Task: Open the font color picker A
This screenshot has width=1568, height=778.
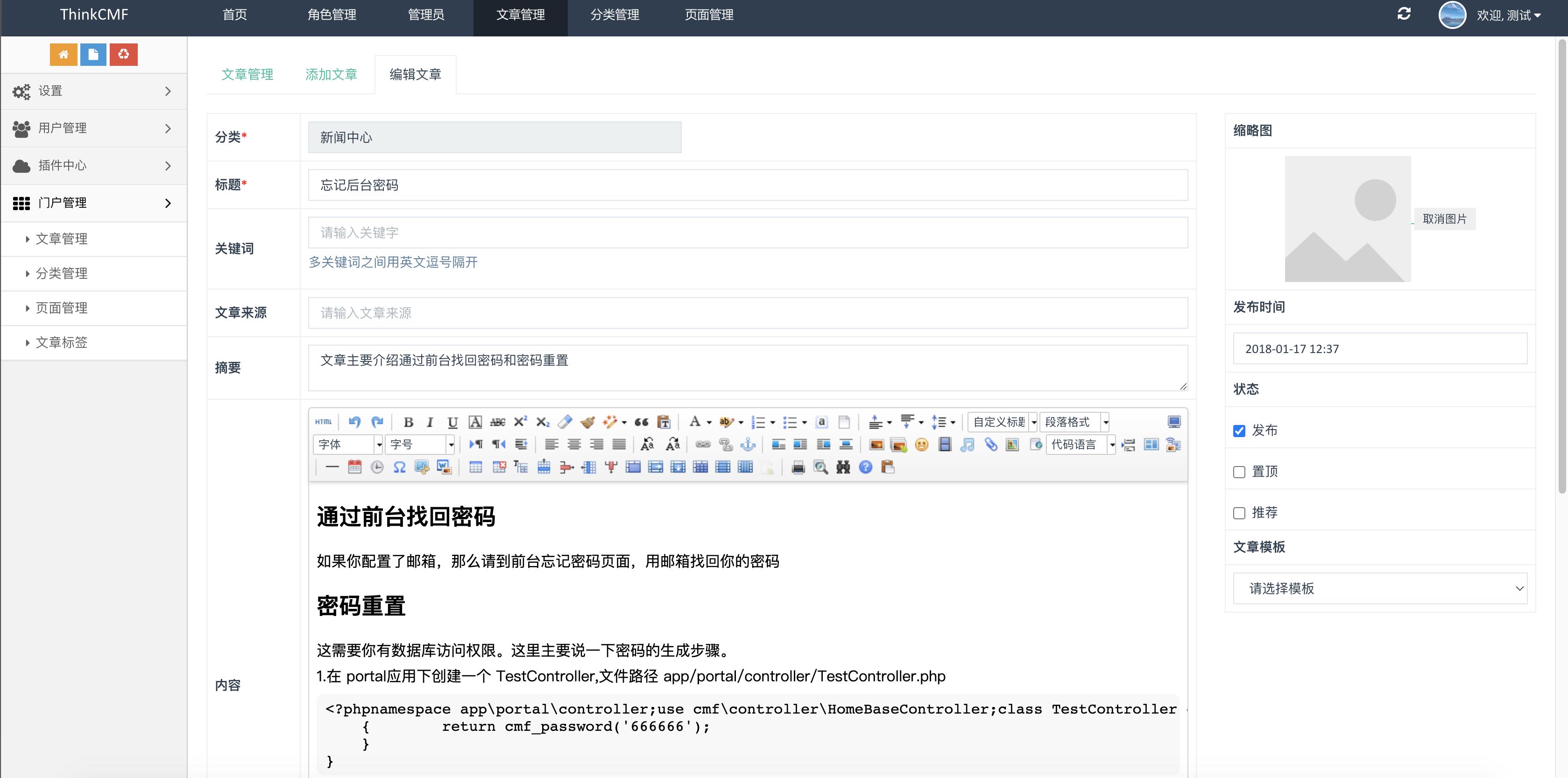Action: coord(694,422)
